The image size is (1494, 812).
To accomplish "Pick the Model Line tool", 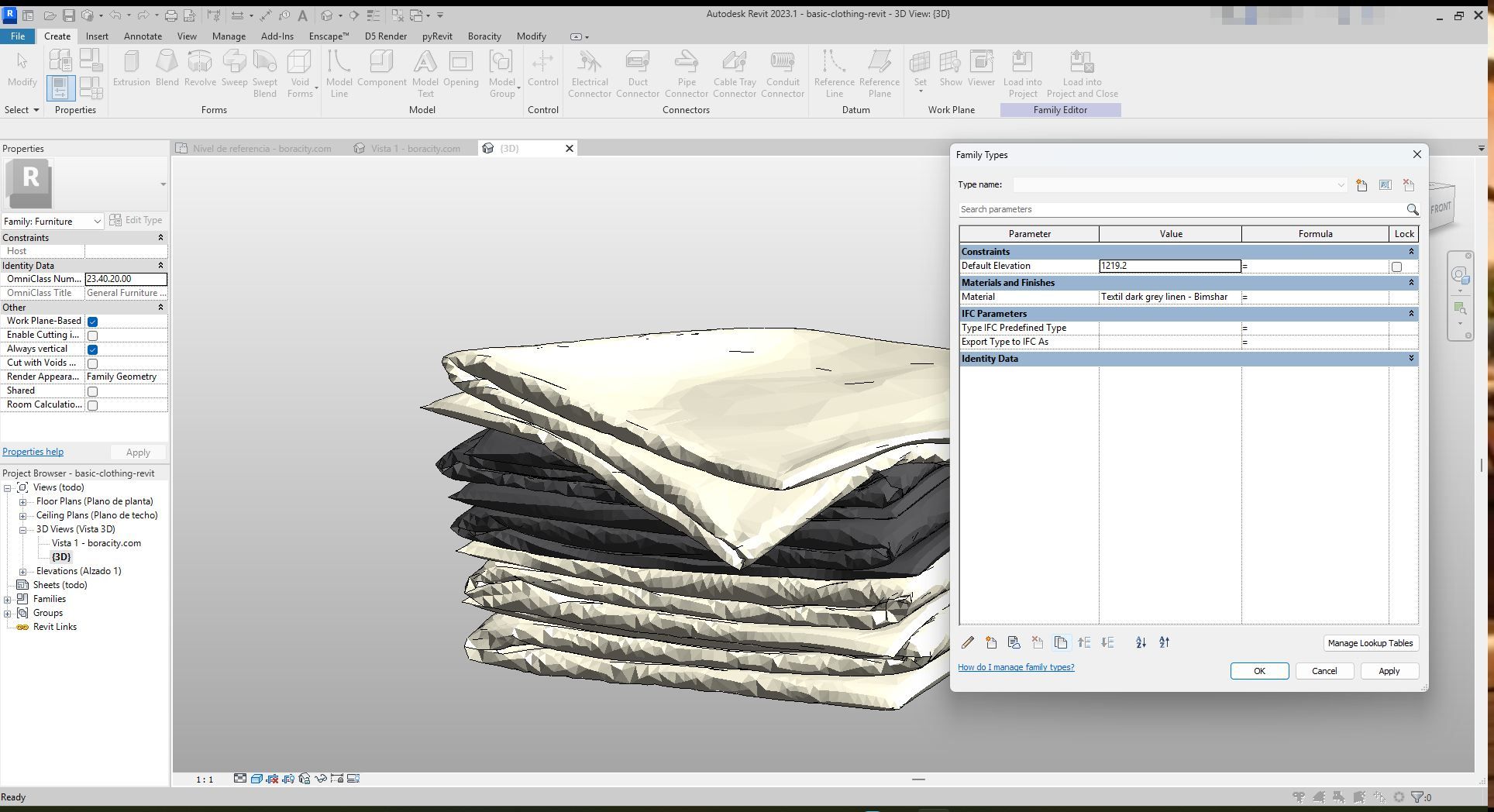I will pyautogui.click(x=339, y=74).
